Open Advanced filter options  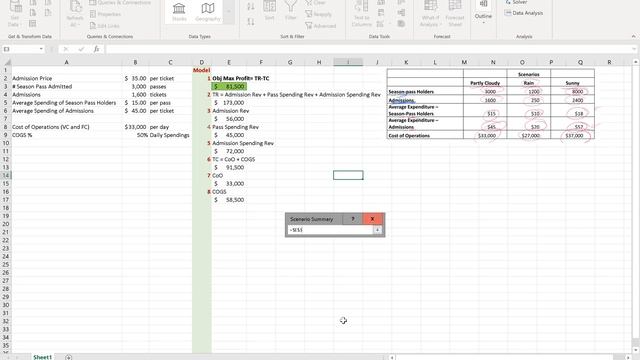click(320, 26)
